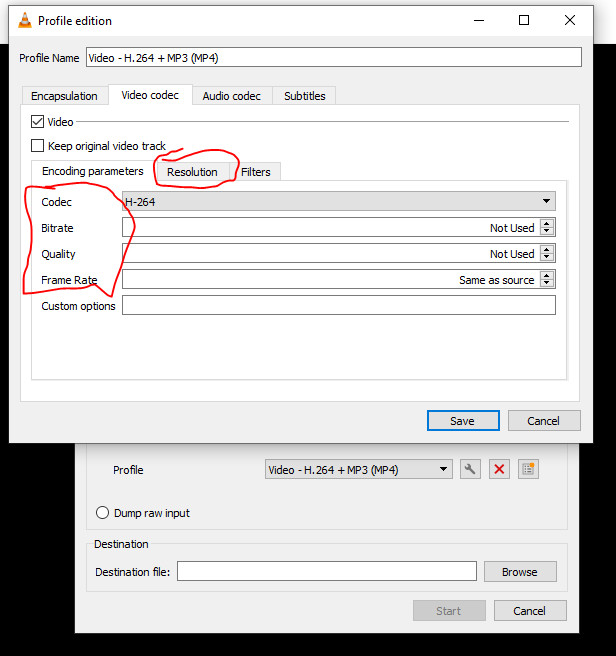The image size is (616, 656).
Task: Click the red X delete profile icon
Action: click(499, 469)
